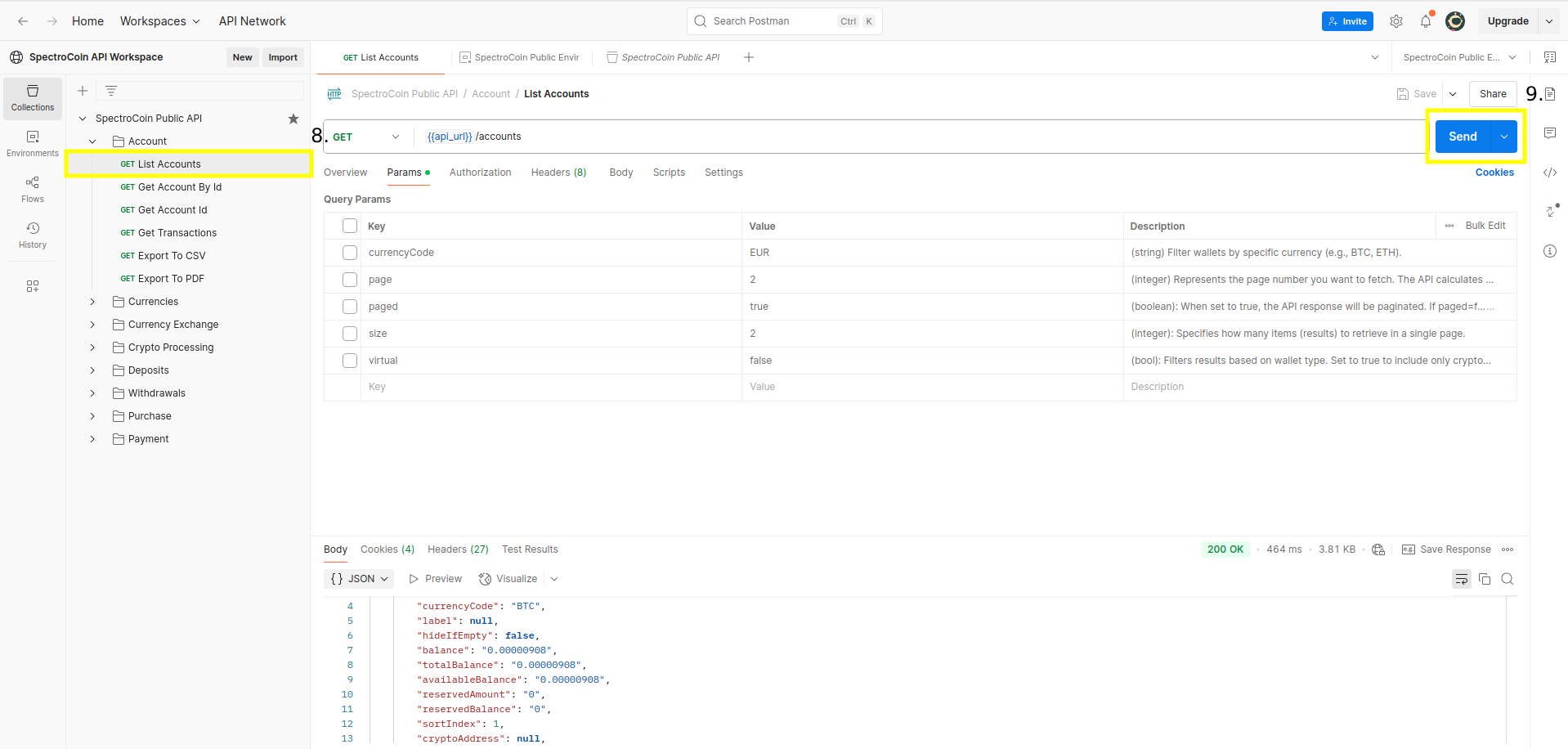Click the request URL field
The height and width of the screenshot is (749, 1568).
pyautogui.click(x=922, y=137)
